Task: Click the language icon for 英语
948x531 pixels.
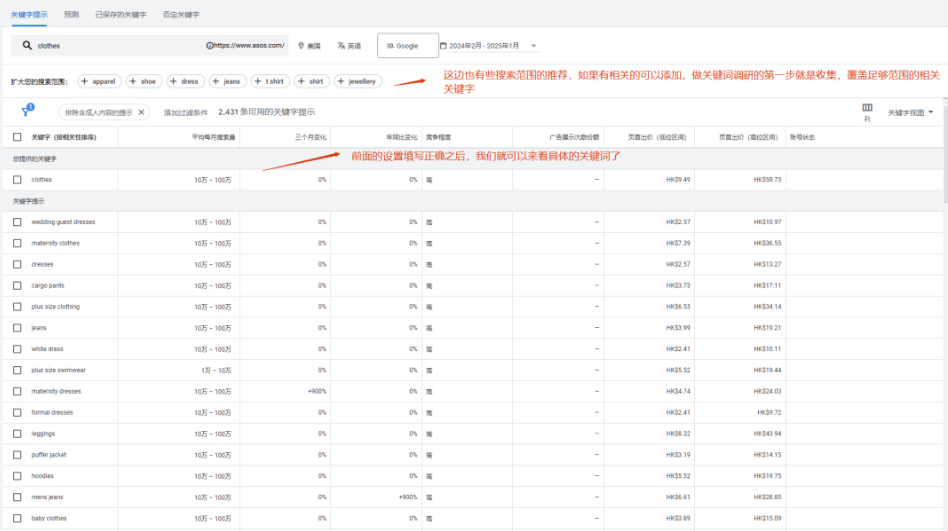Action: click(x=341, y=45)
